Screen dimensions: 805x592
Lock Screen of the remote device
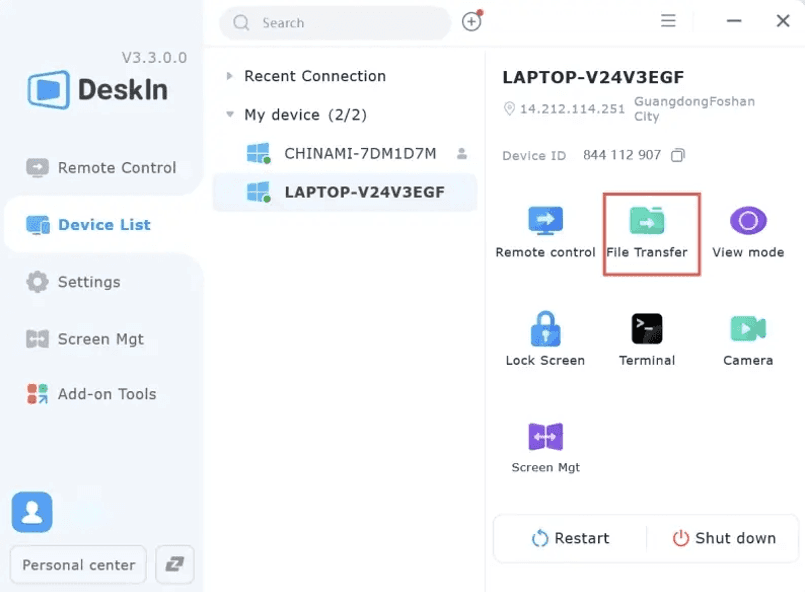tap(545, 339)
